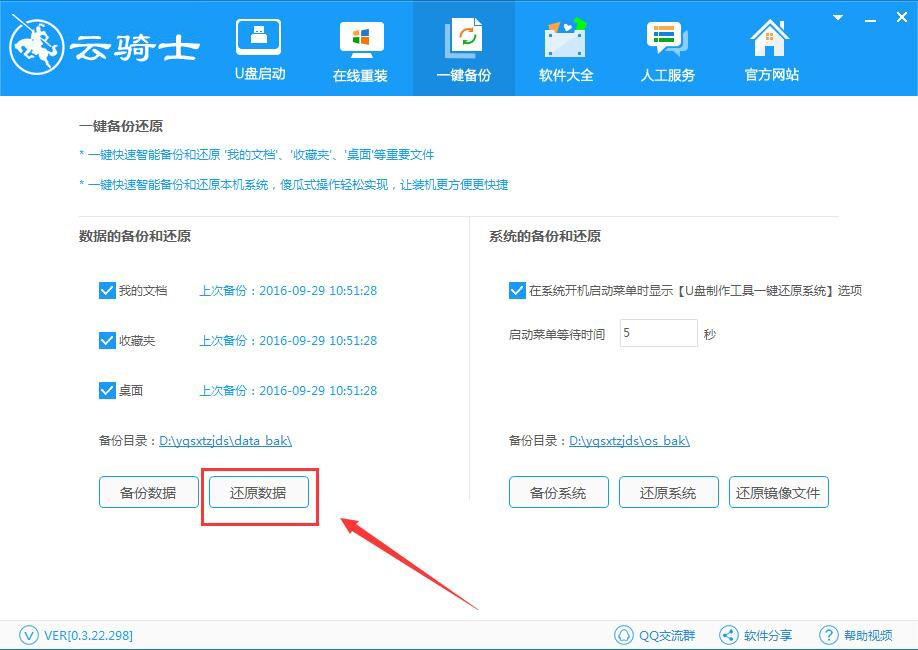Screen dimensions: 918x650
Task: Edit the boot menu wait time field
Action: coord(657,333)
